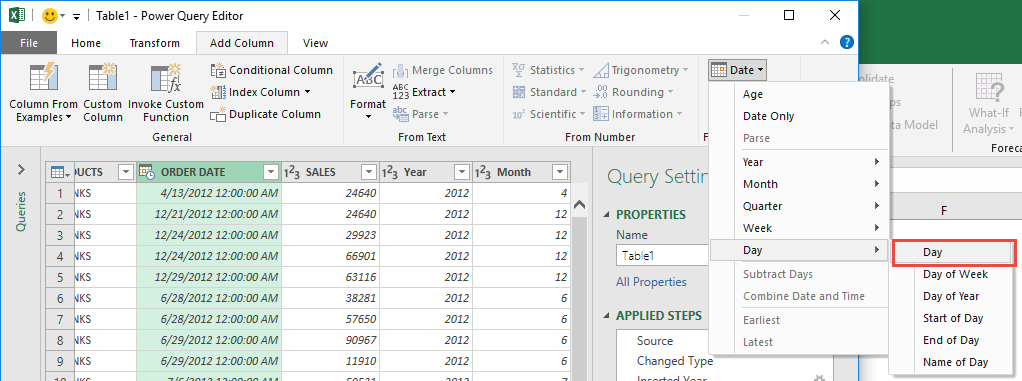Open the Week submenu
This screenshot has width=1022, height=381.
[798, 229]
